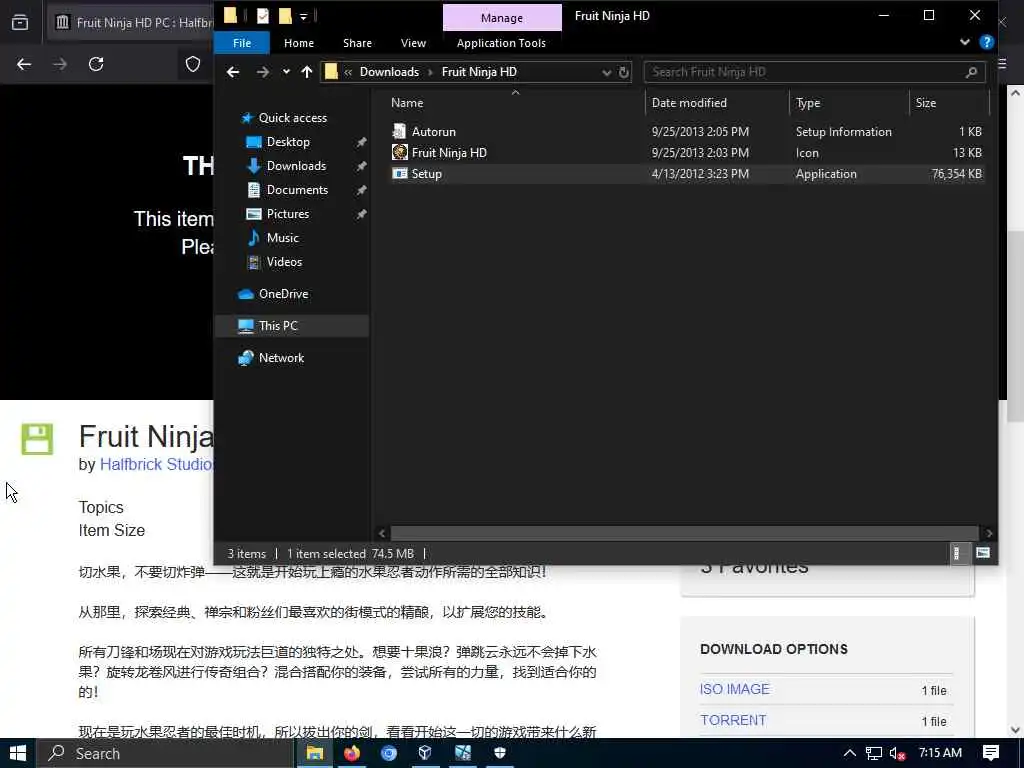Viewport: 1024px width, 768px height.
Task: Sort files by Type column header
Action: [808, 103]
